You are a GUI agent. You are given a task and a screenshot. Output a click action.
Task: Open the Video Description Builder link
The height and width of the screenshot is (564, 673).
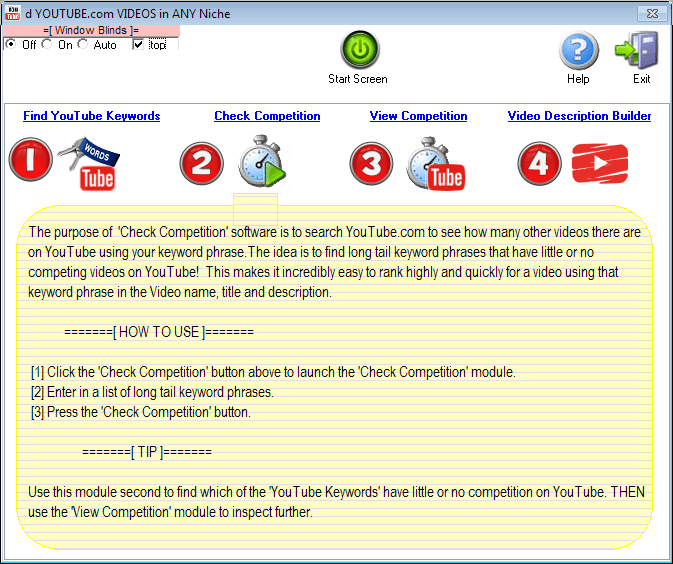pos(579,116)
